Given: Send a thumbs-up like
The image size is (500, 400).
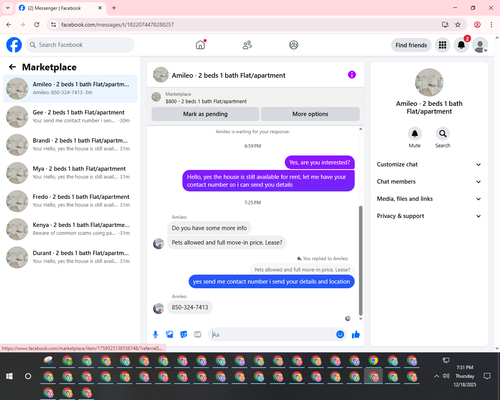Looking at the screenshot, I should coord(356,334).
